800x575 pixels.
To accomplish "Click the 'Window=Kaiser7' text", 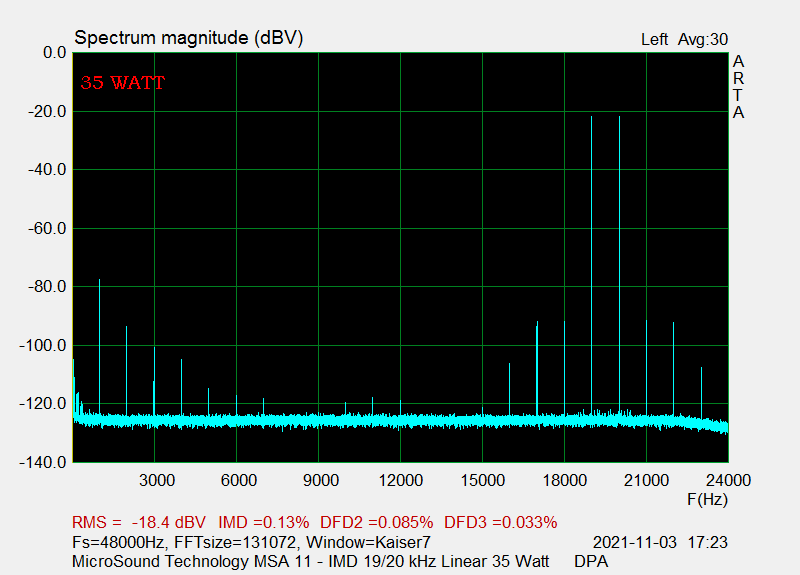I will click(x=368, y=542).
